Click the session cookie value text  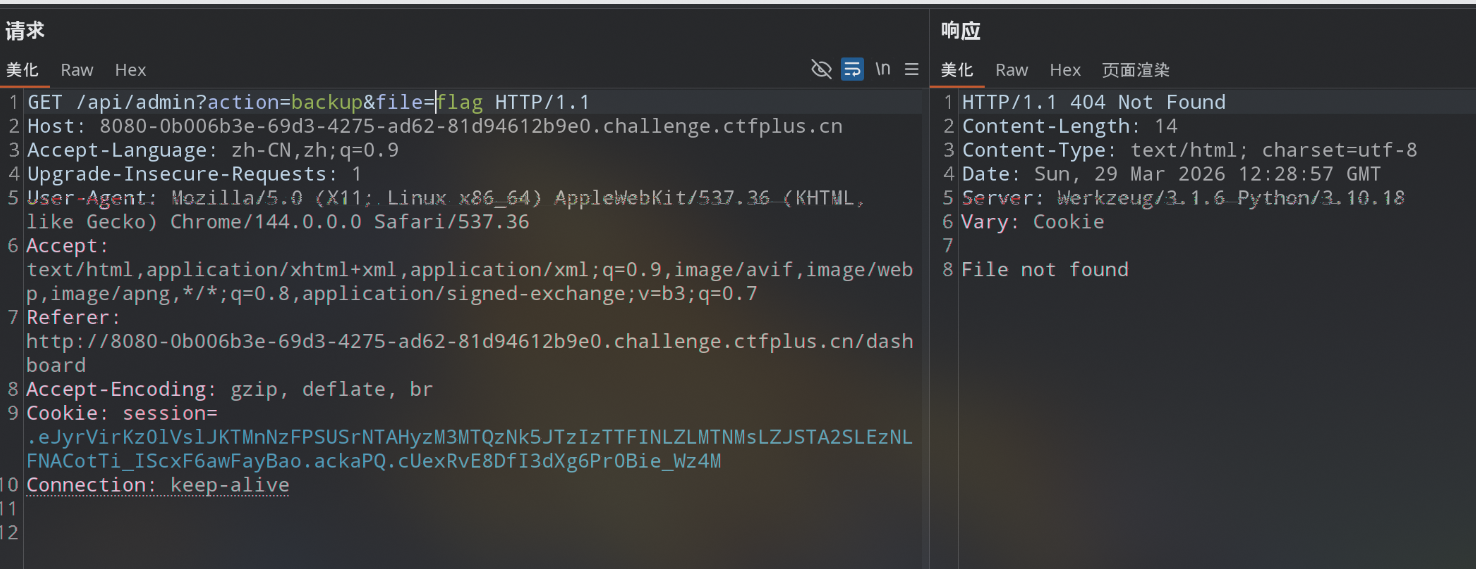(x=470, y=449)
